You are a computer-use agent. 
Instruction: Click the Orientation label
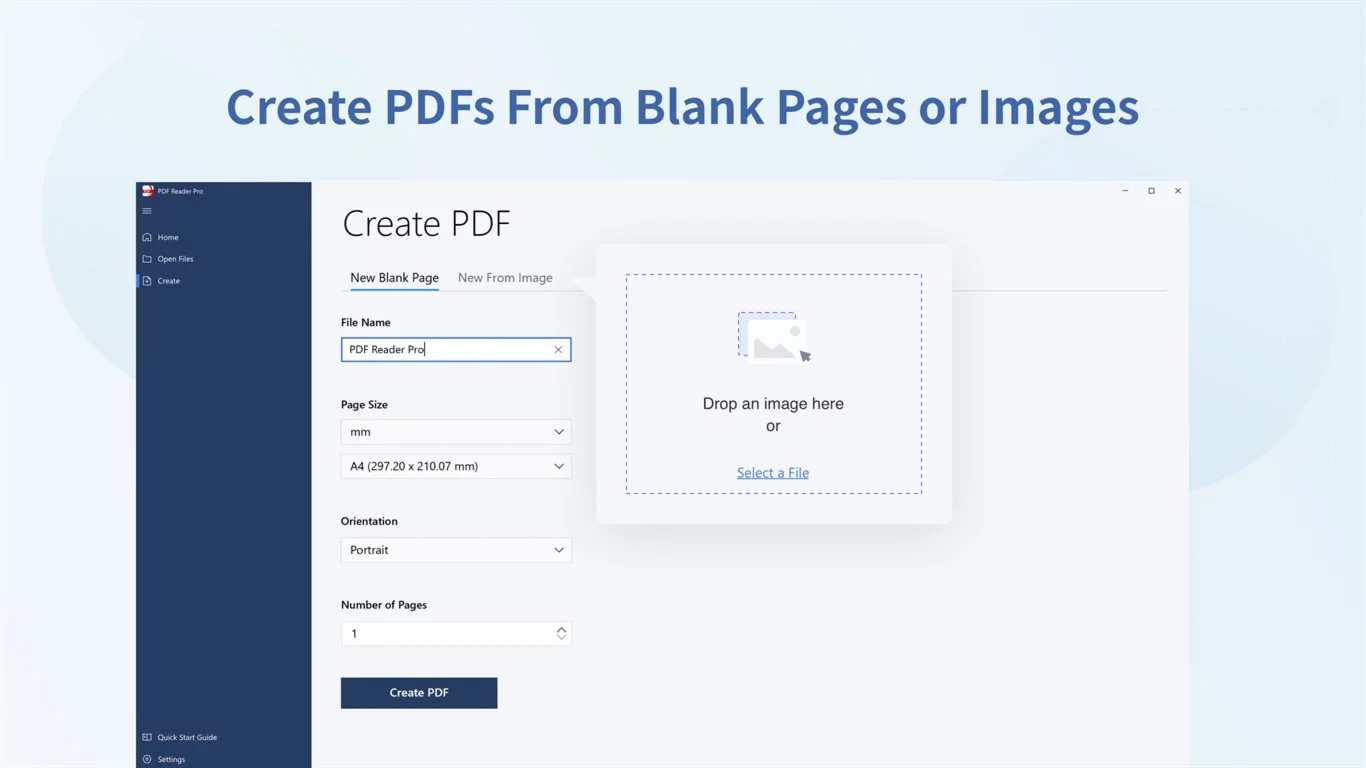(x=369, y=521)
